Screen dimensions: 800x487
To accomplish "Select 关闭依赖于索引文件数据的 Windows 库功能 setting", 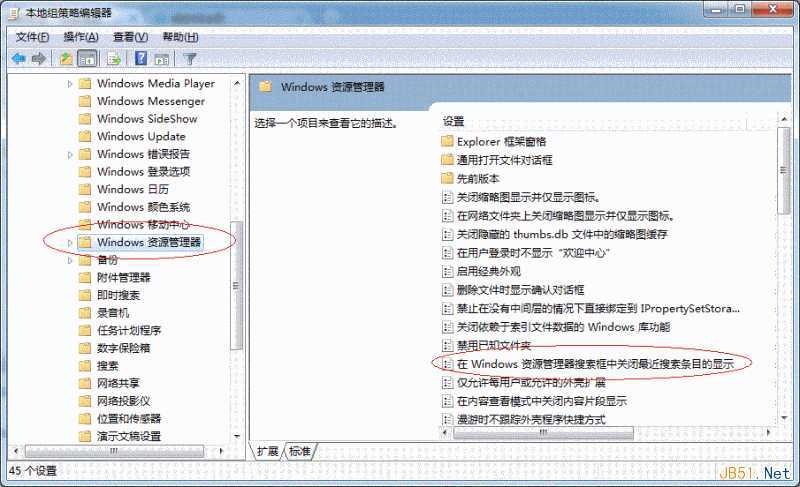I will point(563,327).
